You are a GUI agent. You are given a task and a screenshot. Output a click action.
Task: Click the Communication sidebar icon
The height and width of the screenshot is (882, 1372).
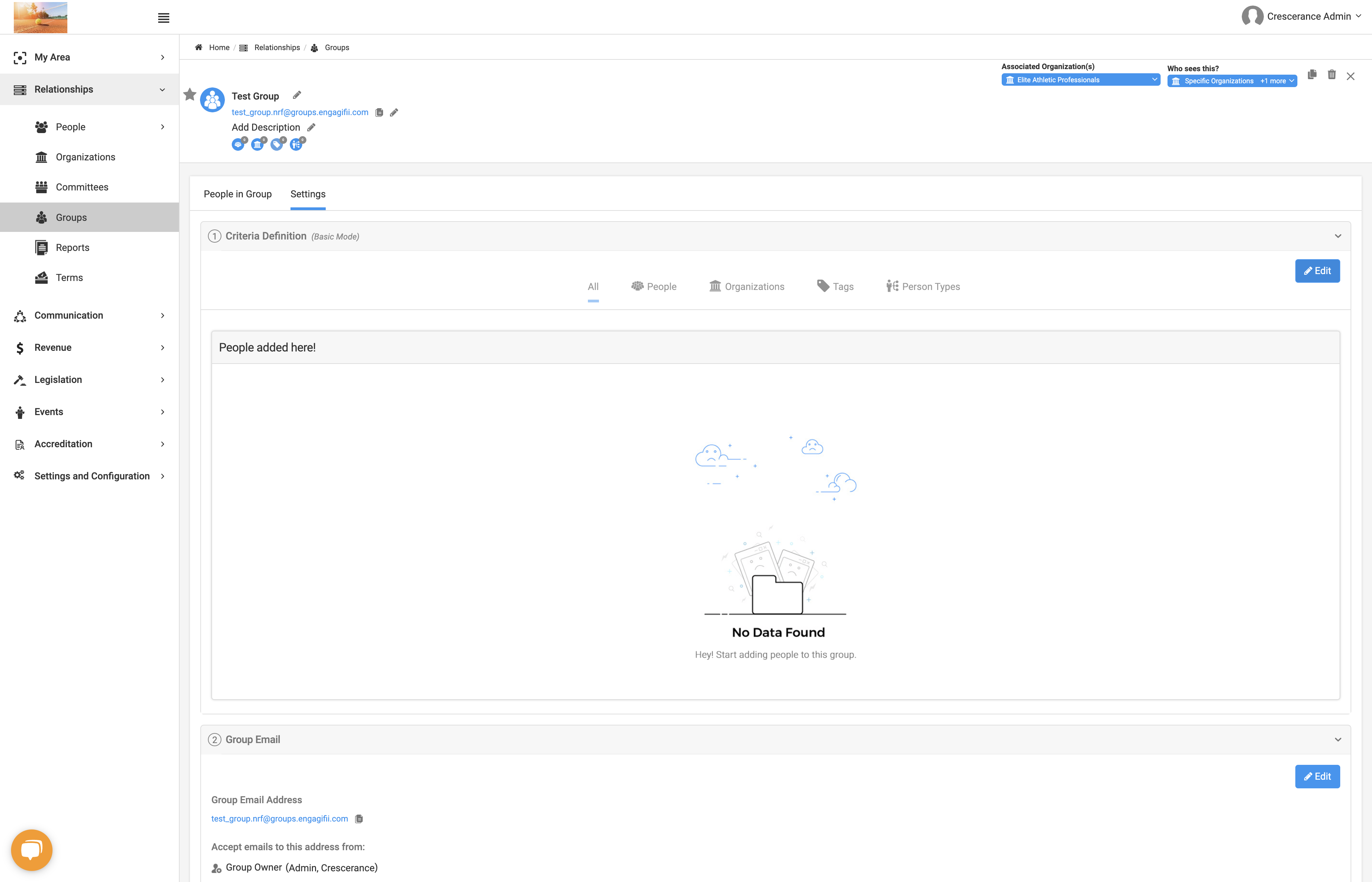pos(20,316)
